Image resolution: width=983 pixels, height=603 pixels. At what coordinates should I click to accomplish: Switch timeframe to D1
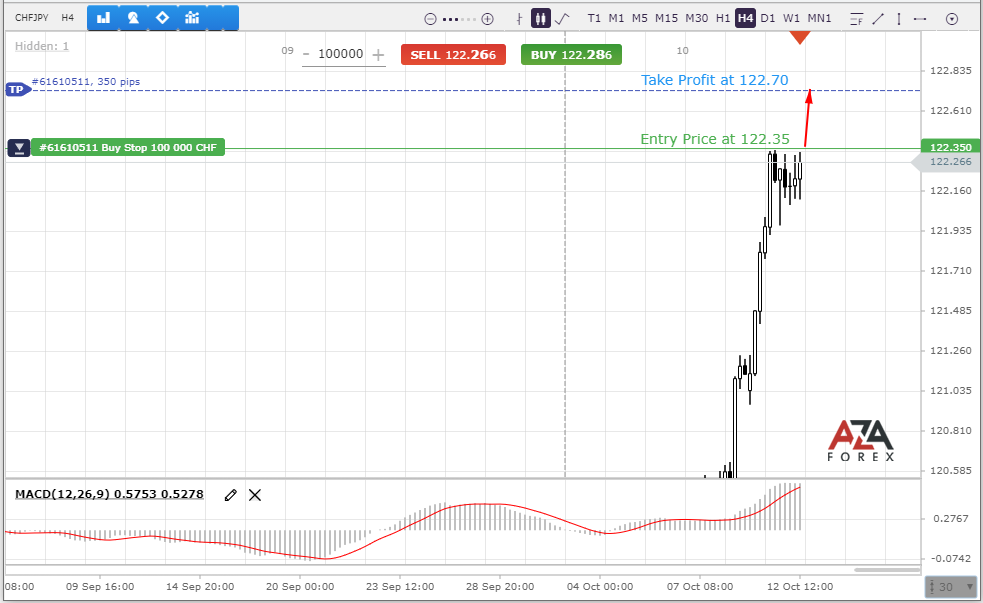(767, 18)
